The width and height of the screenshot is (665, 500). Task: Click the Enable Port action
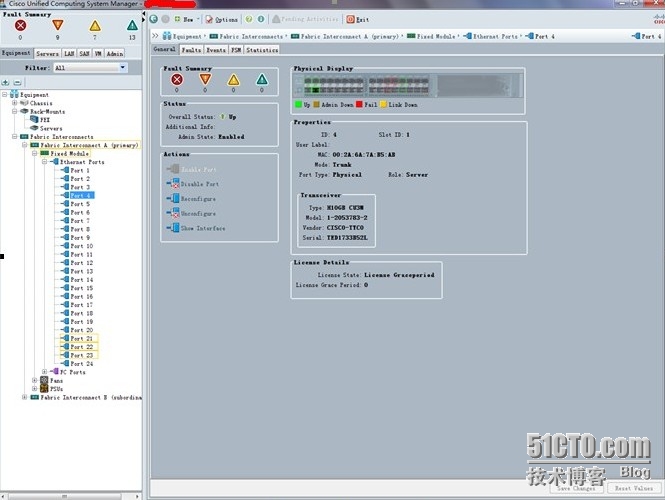click(192, 169)
